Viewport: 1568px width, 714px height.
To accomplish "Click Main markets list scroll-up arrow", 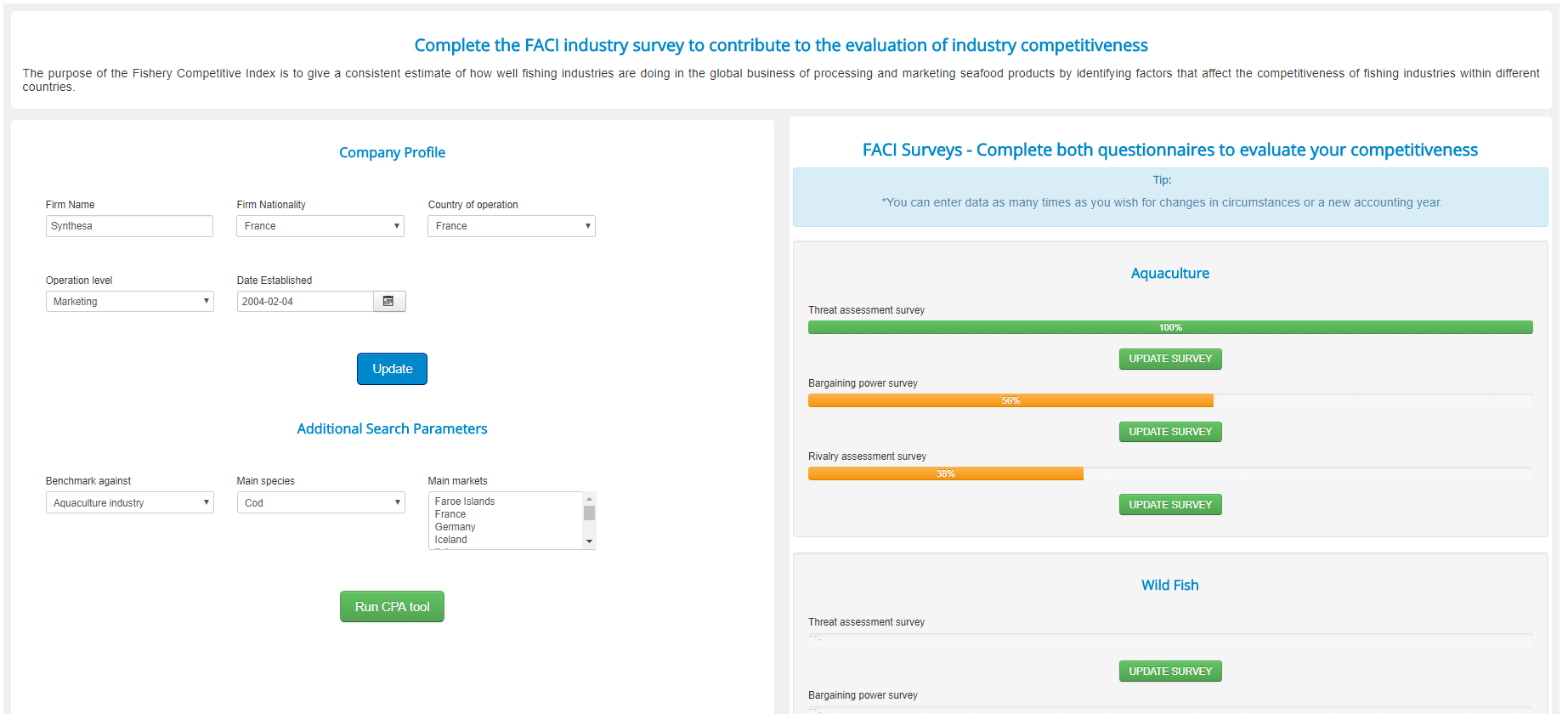I will (x=589, y=499).
